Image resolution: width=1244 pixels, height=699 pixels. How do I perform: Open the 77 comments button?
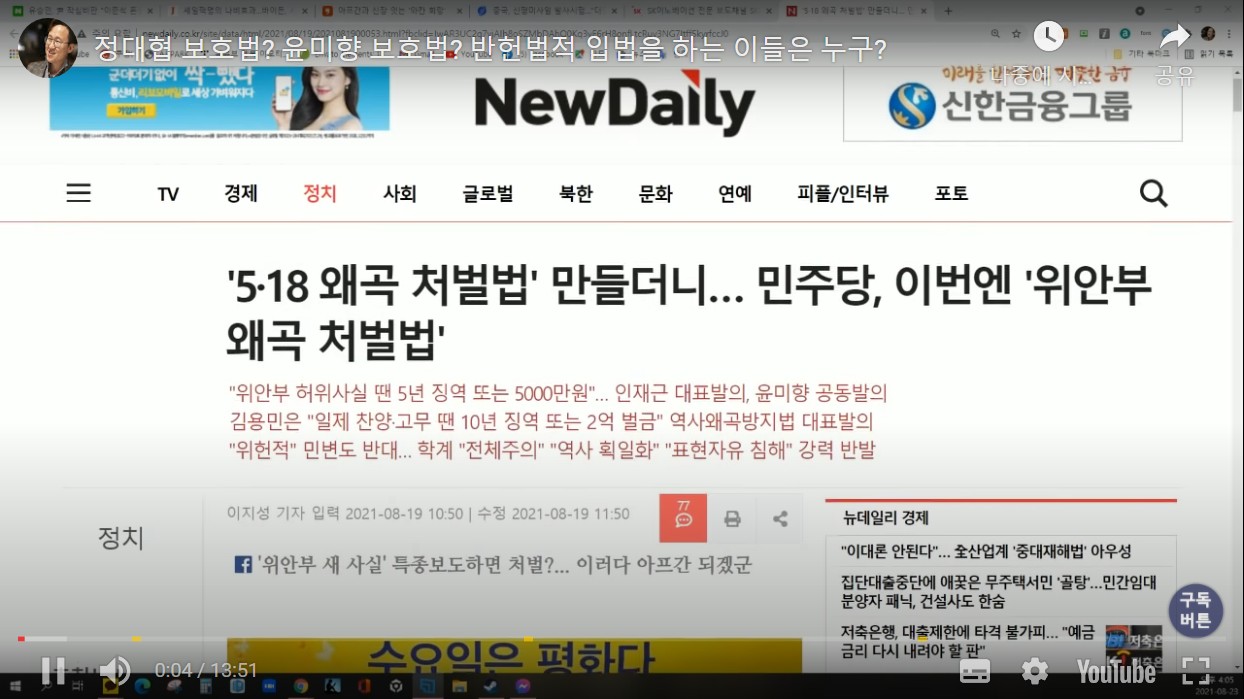[683, 518]
